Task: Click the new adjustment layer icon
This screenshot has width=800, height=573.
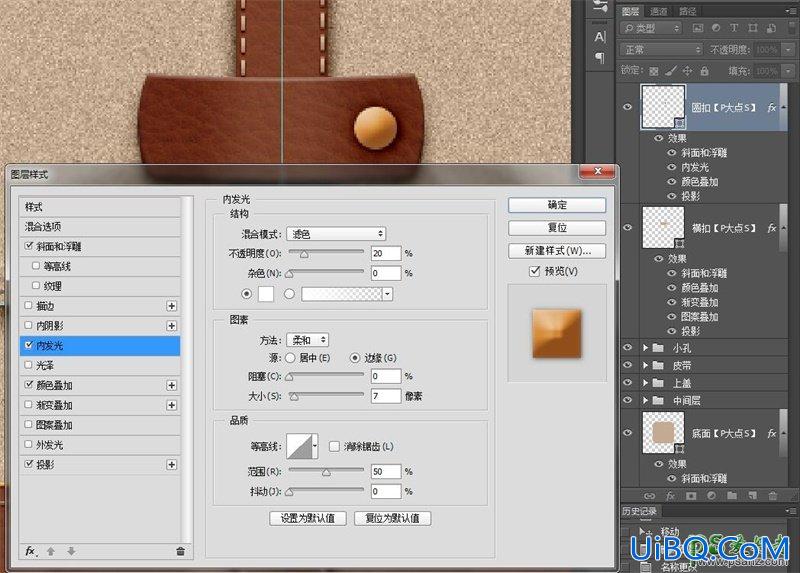Action: (711, 495)
